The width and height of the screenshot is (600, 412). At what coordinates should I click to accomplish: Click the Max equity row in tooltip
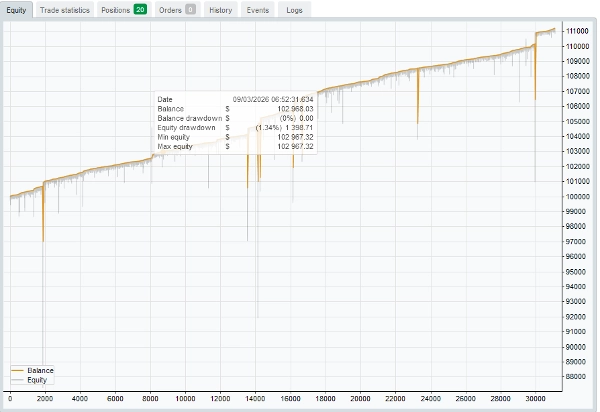235,146
